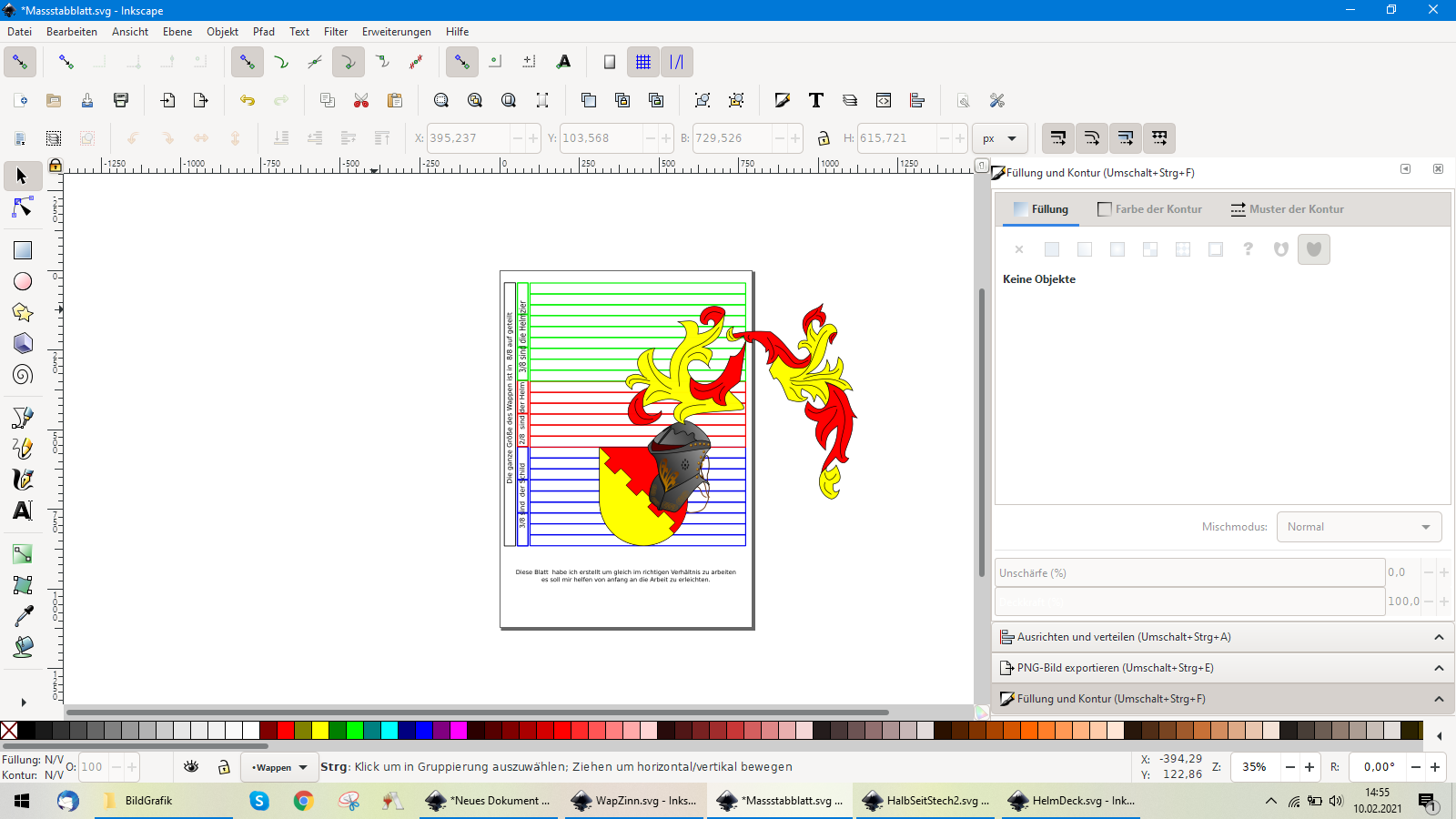The image size is (1456, 819).
Task: Choose the star and polygon tool
Action: click(23, 312)
